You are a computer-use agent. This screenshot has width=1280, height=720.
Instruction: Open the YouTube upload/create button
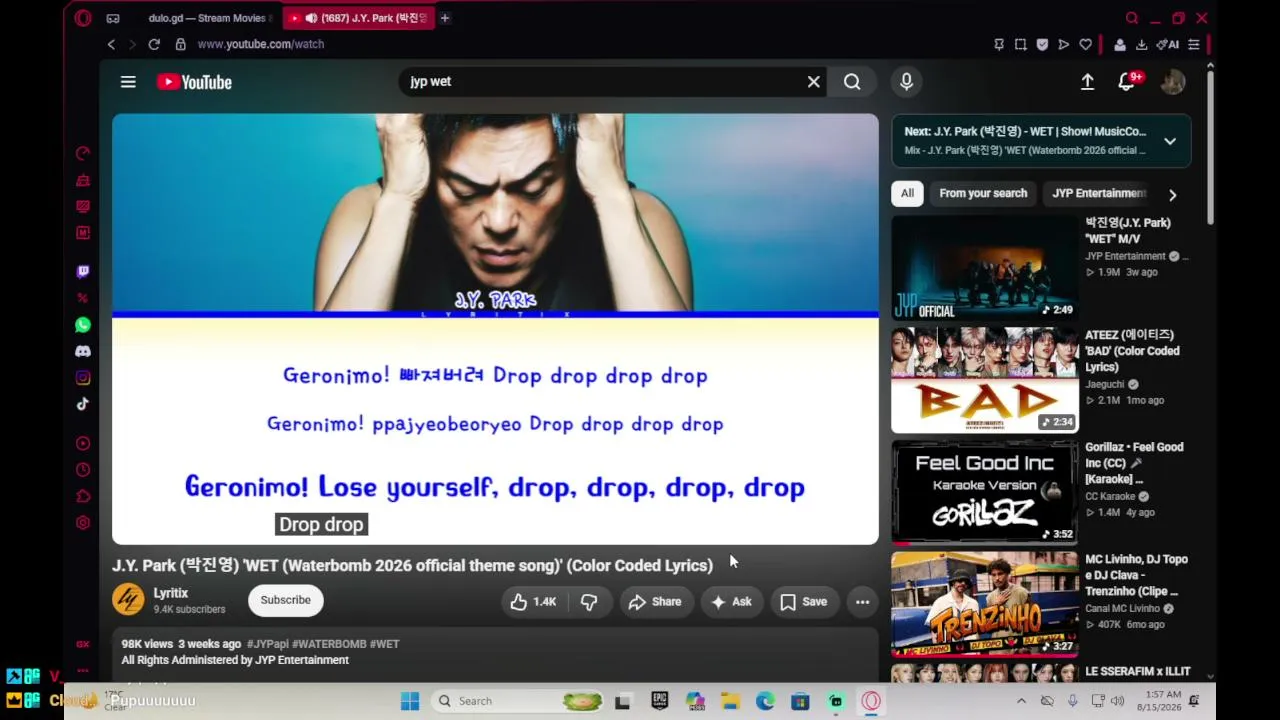pos(1087,82)
